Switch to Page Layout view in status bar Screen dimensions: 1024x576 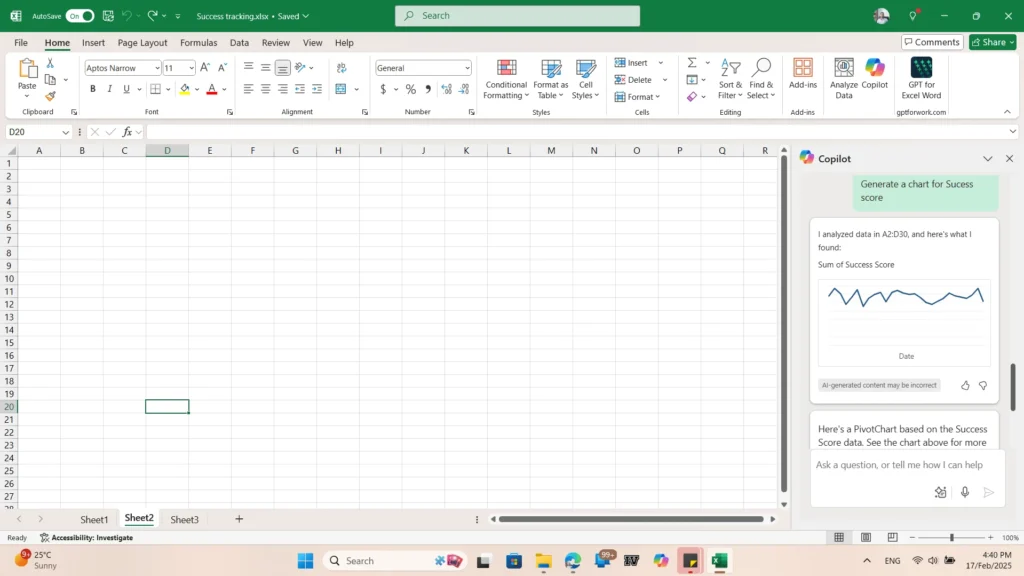point(866,537)
